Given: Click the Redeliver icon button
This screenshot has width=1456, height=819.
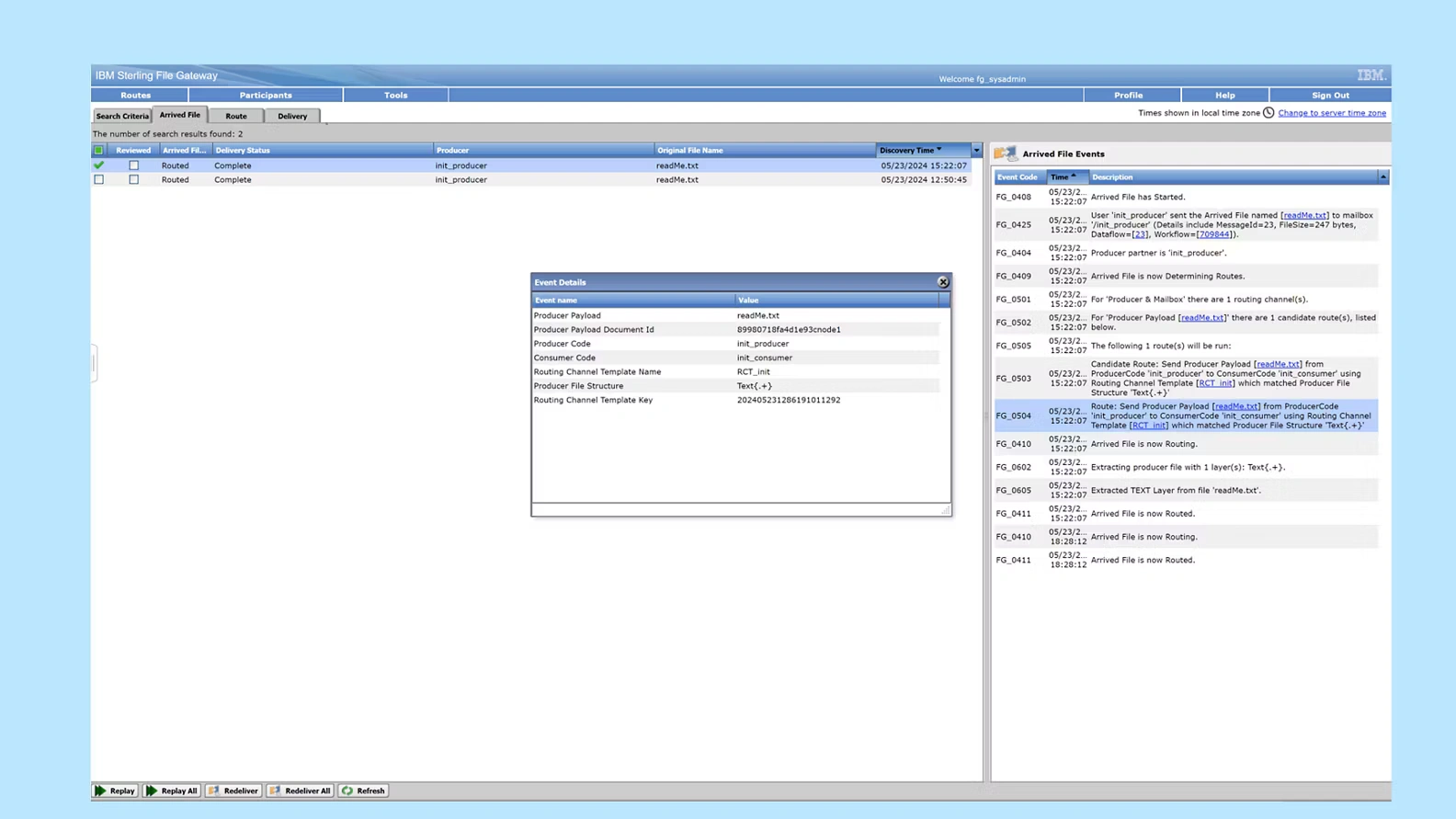Looking at the screenshot, I should coord(213,791).
